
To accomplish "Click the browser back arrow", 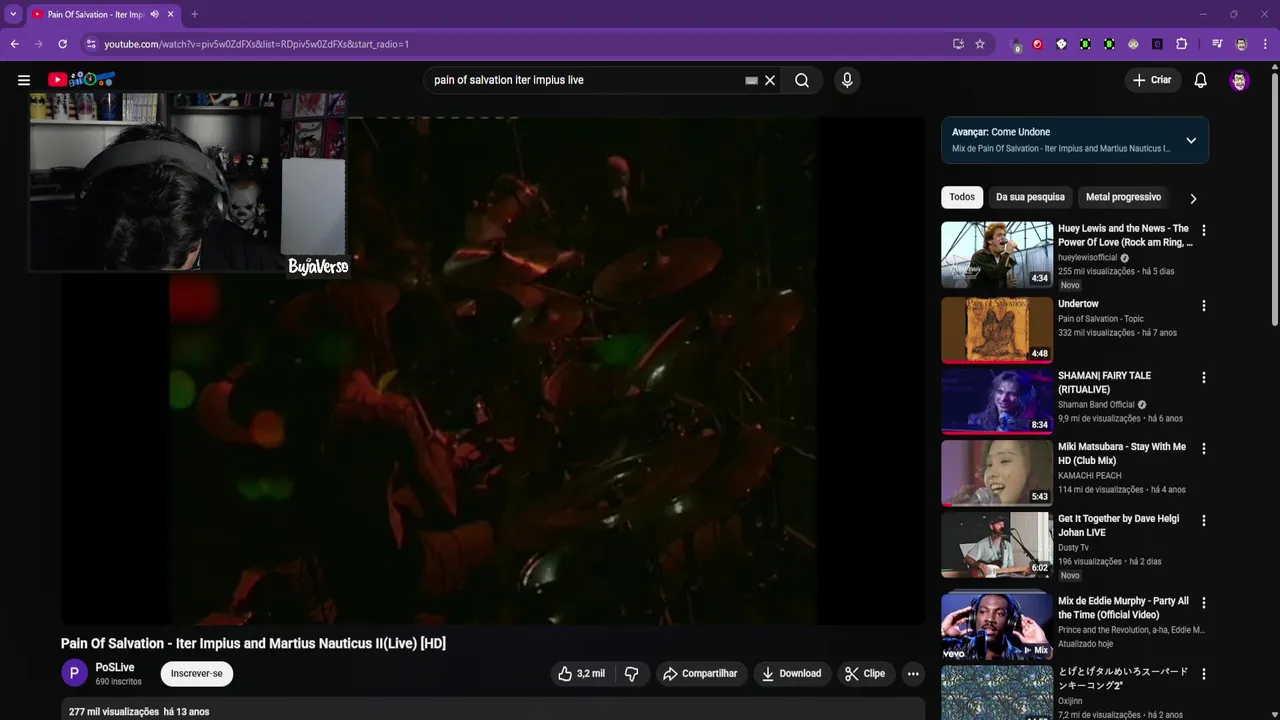I will 15,44.
